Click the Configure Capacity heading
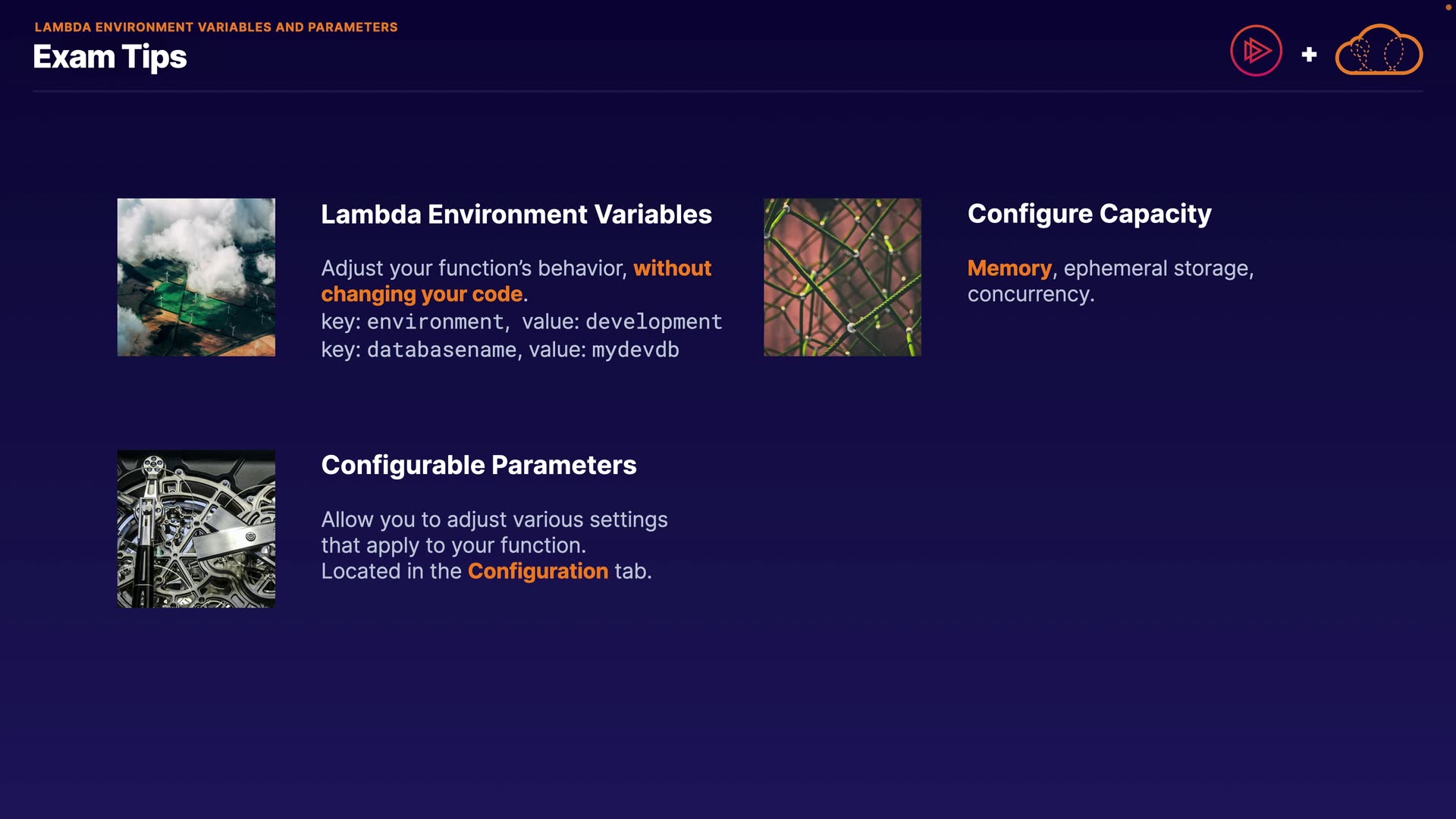 pyautogui.click(x=1089, y=214)
